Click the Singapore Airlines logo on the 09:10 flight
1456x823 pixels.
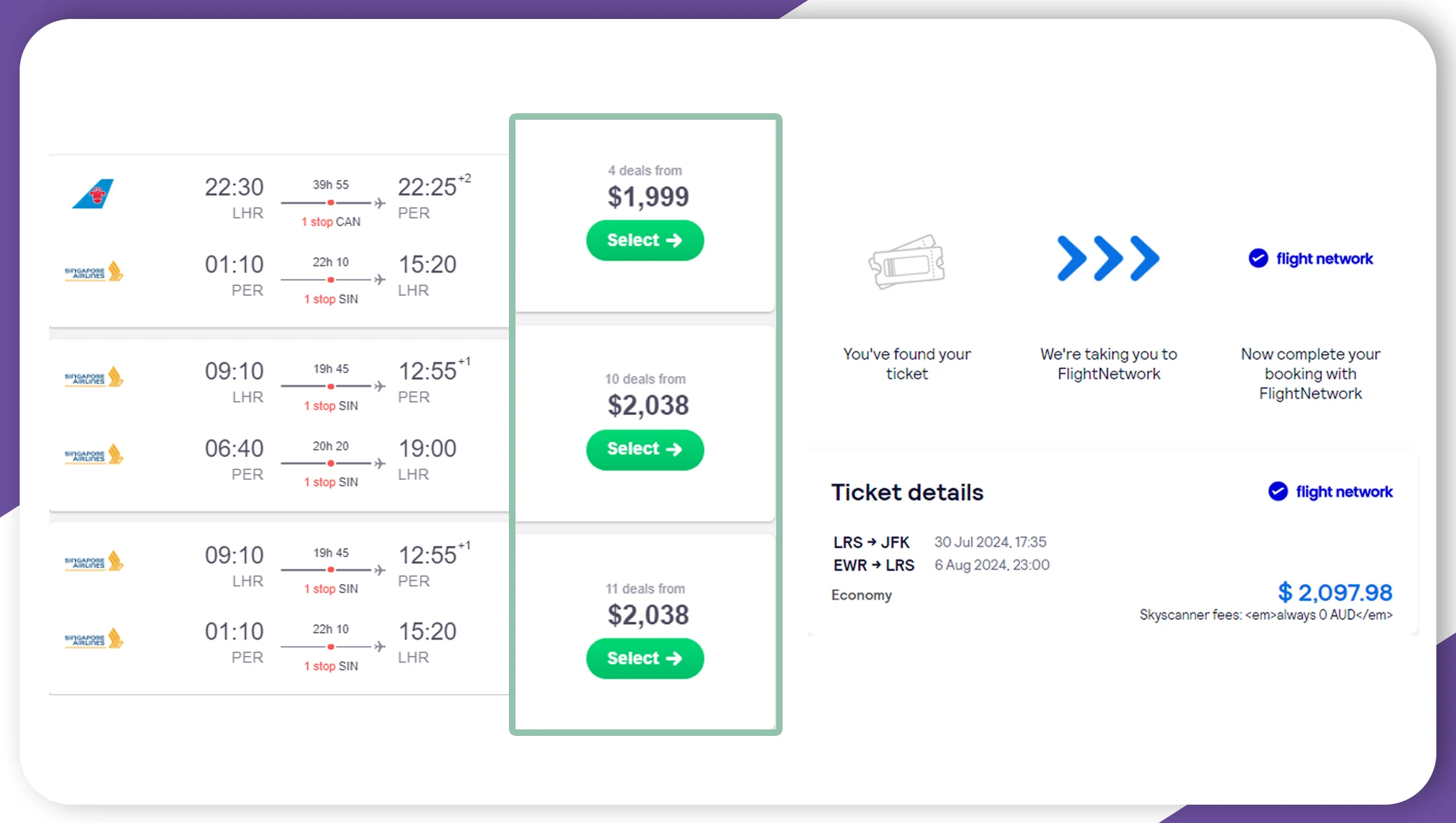[x=94, y=376]
